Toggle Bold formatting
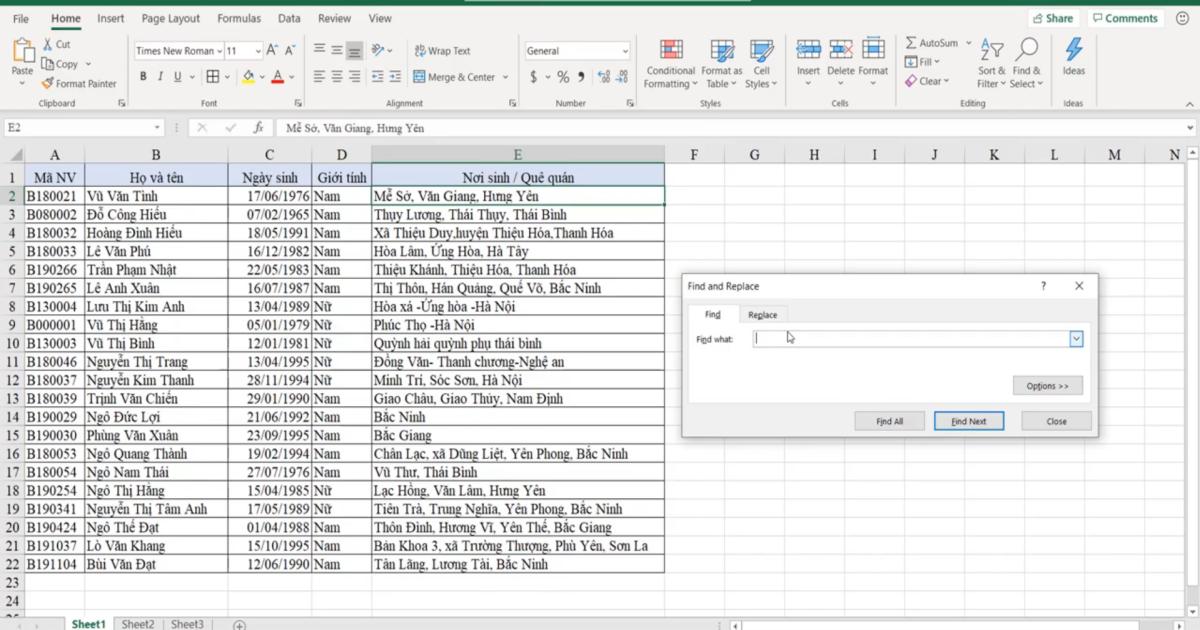Viewport: 1200px width, 630px height. click(x=143, y=77)
